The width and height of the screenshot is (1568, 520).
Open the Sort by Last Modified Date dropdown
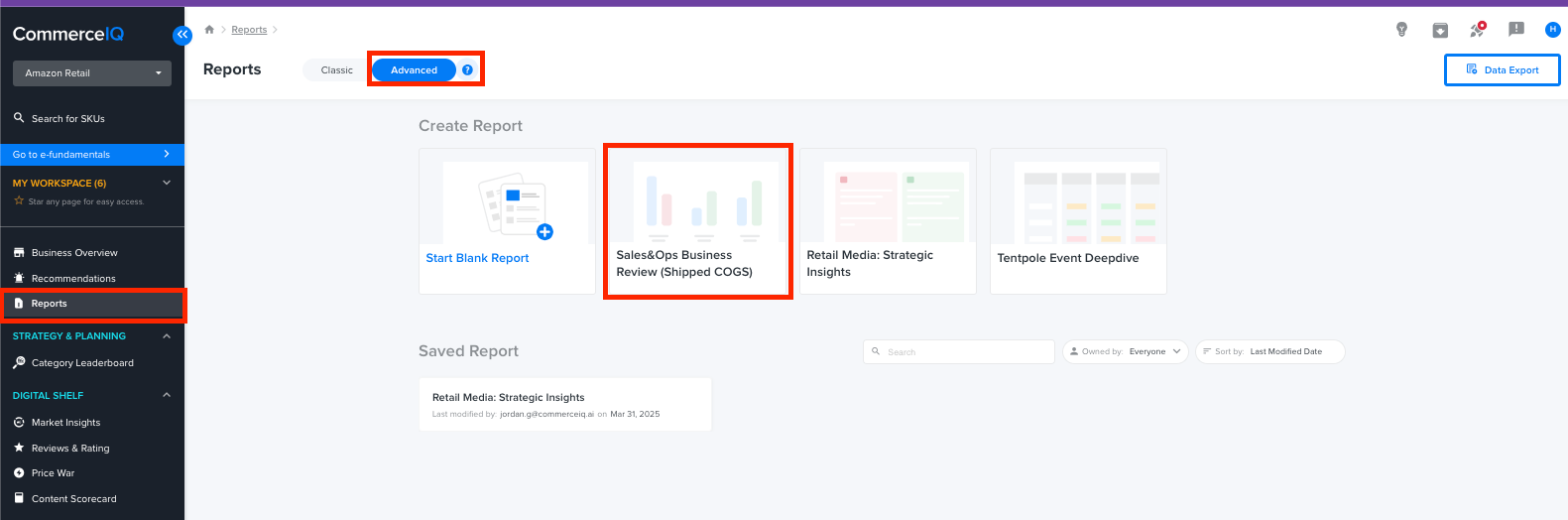tap(1270, 351)
